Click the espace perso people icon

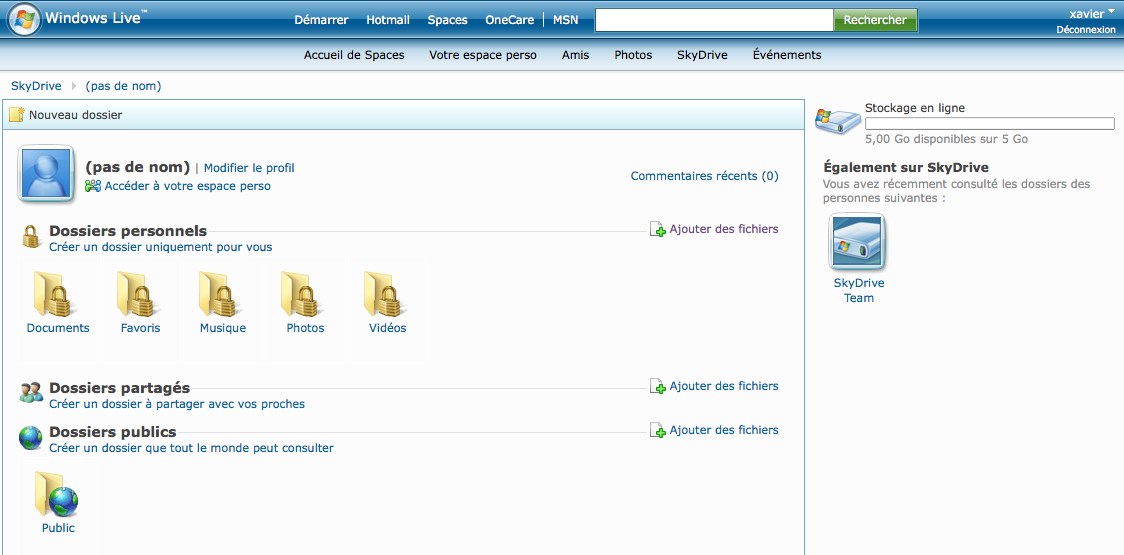[92, 186]
